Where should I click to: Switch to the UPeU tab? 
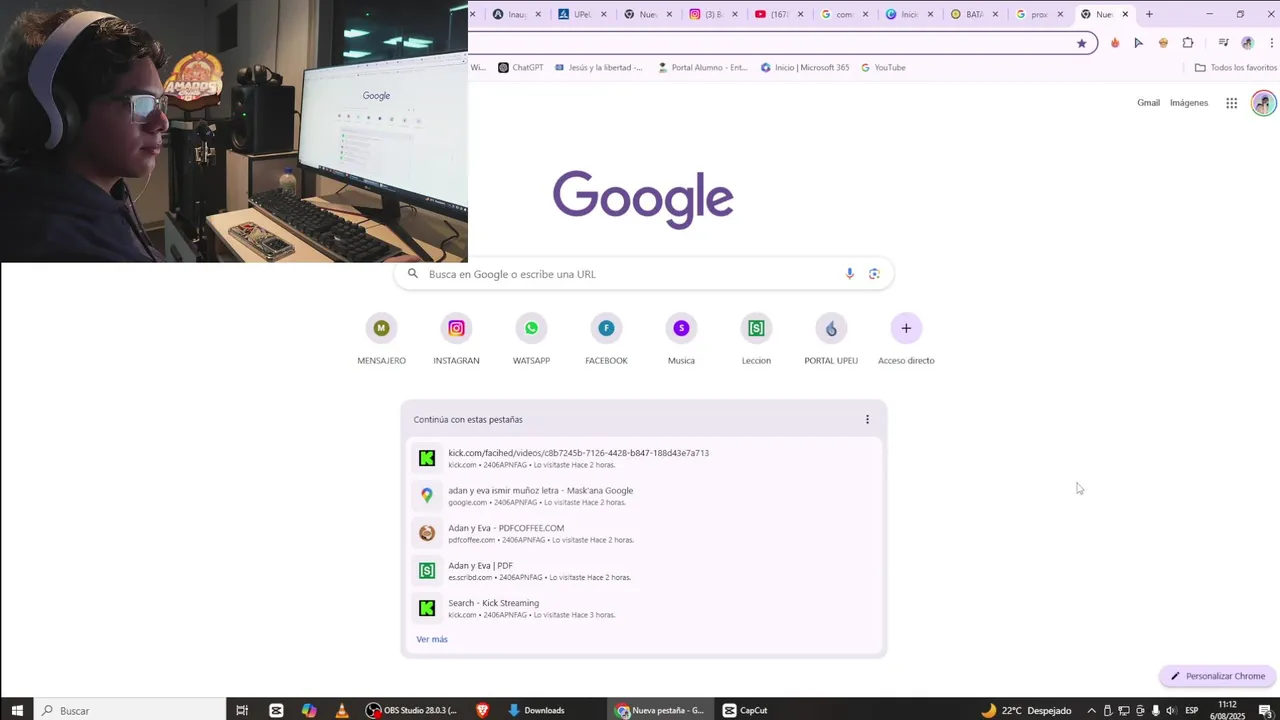[583, 14]
